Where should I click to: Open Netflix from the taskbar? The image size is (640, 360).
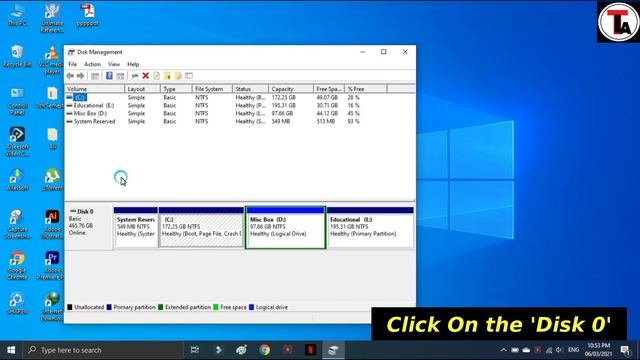click(x=310, y=350)
